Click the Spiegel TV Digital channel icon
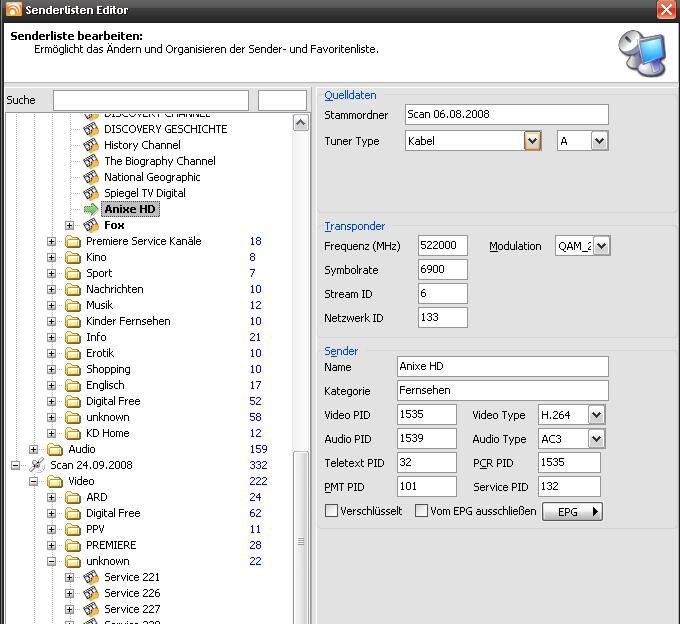 91,193
